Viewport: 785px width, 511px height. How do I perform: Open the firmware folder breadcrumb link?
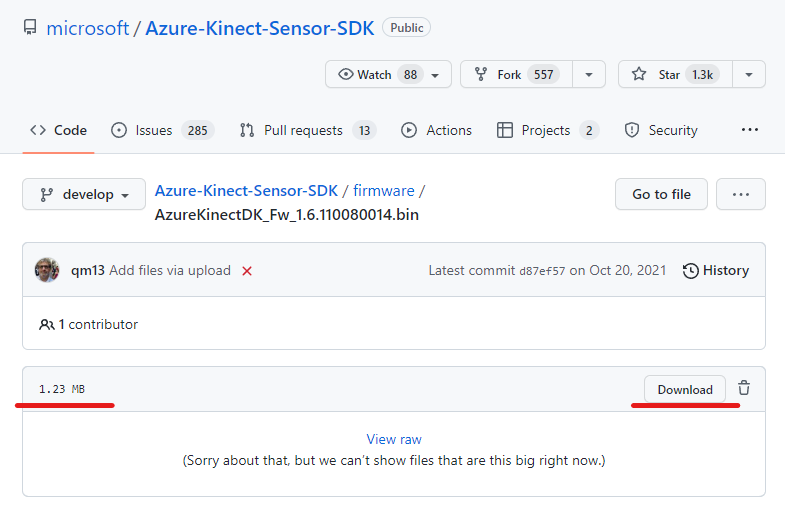[x=383, y=190]
